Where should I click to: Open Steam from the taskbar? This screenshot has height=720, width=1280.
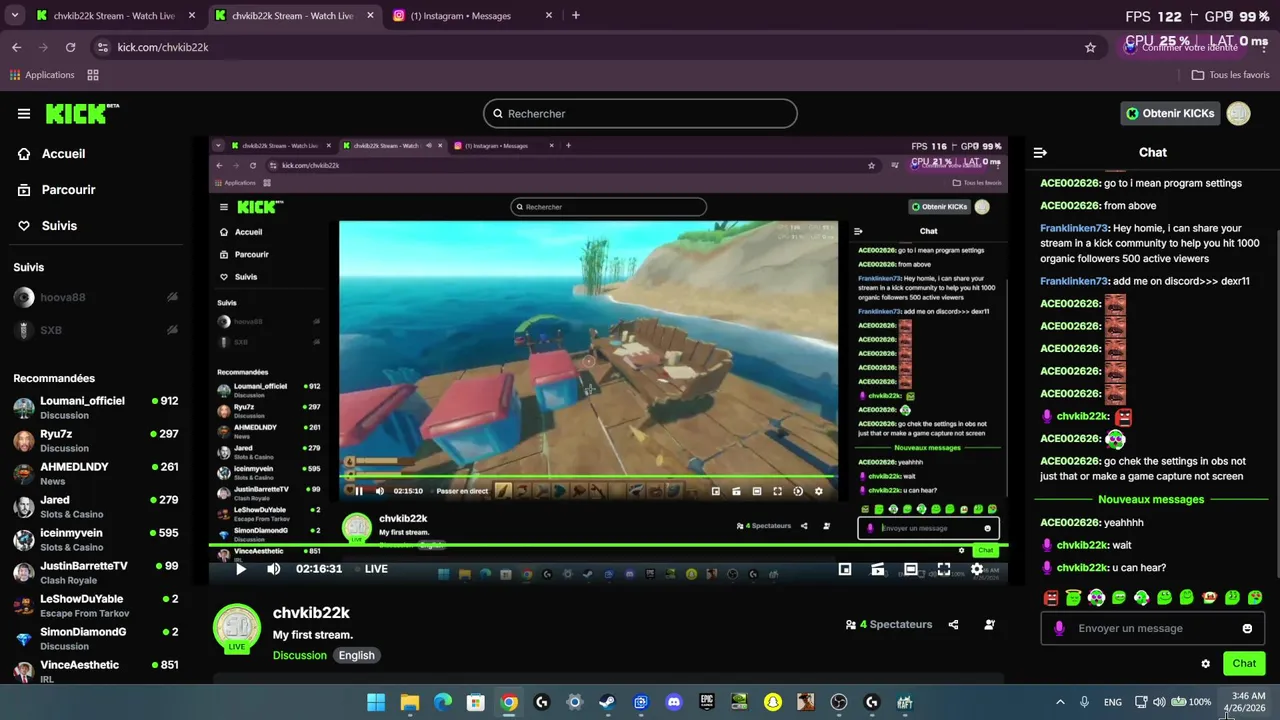coord(607,703)
